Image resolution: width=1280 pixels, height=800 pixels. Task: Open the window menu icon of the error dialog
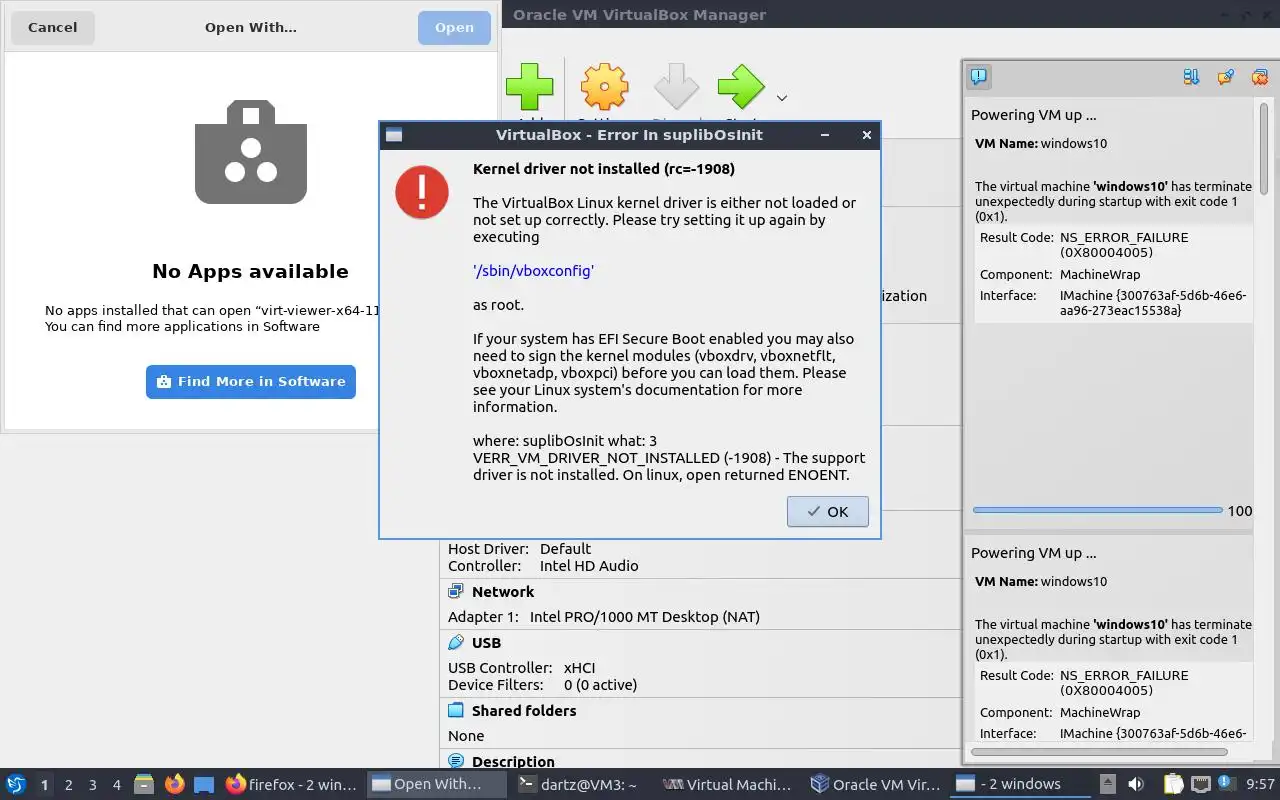(x=394, y=135)
